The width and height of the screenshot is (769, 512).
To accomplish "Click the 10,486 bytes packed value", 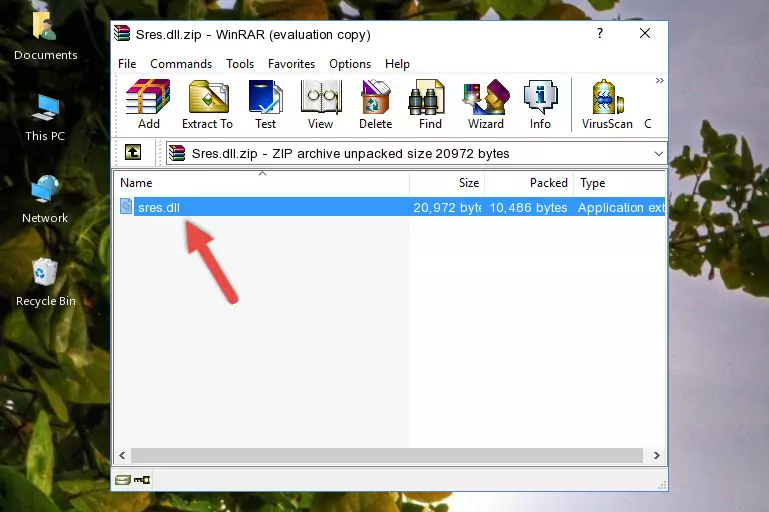I will pyautogui.click(x=528, y=207).
